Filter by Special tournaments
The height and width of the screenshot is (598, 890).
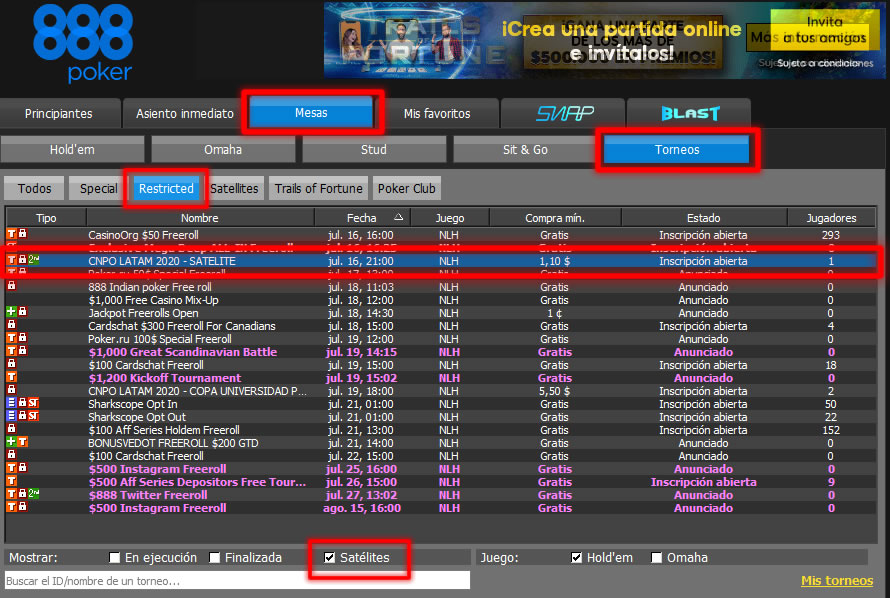coord(99,188)
